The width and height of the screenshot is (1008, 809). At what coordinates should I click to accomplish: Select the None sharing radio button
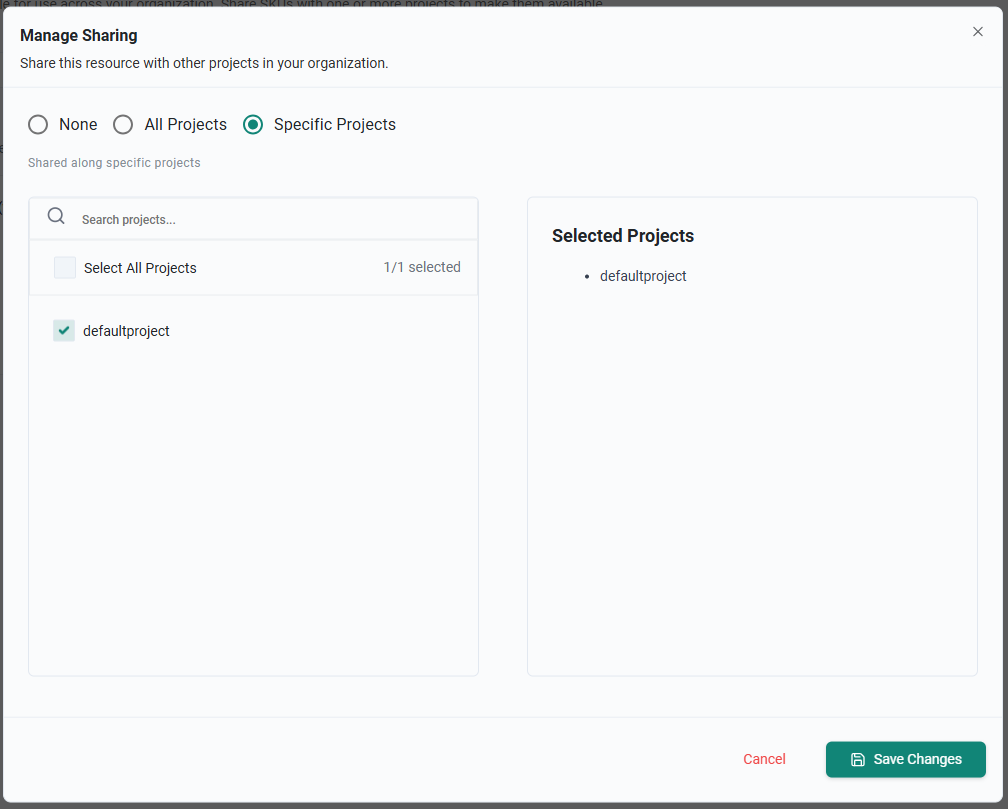[38, 125]
